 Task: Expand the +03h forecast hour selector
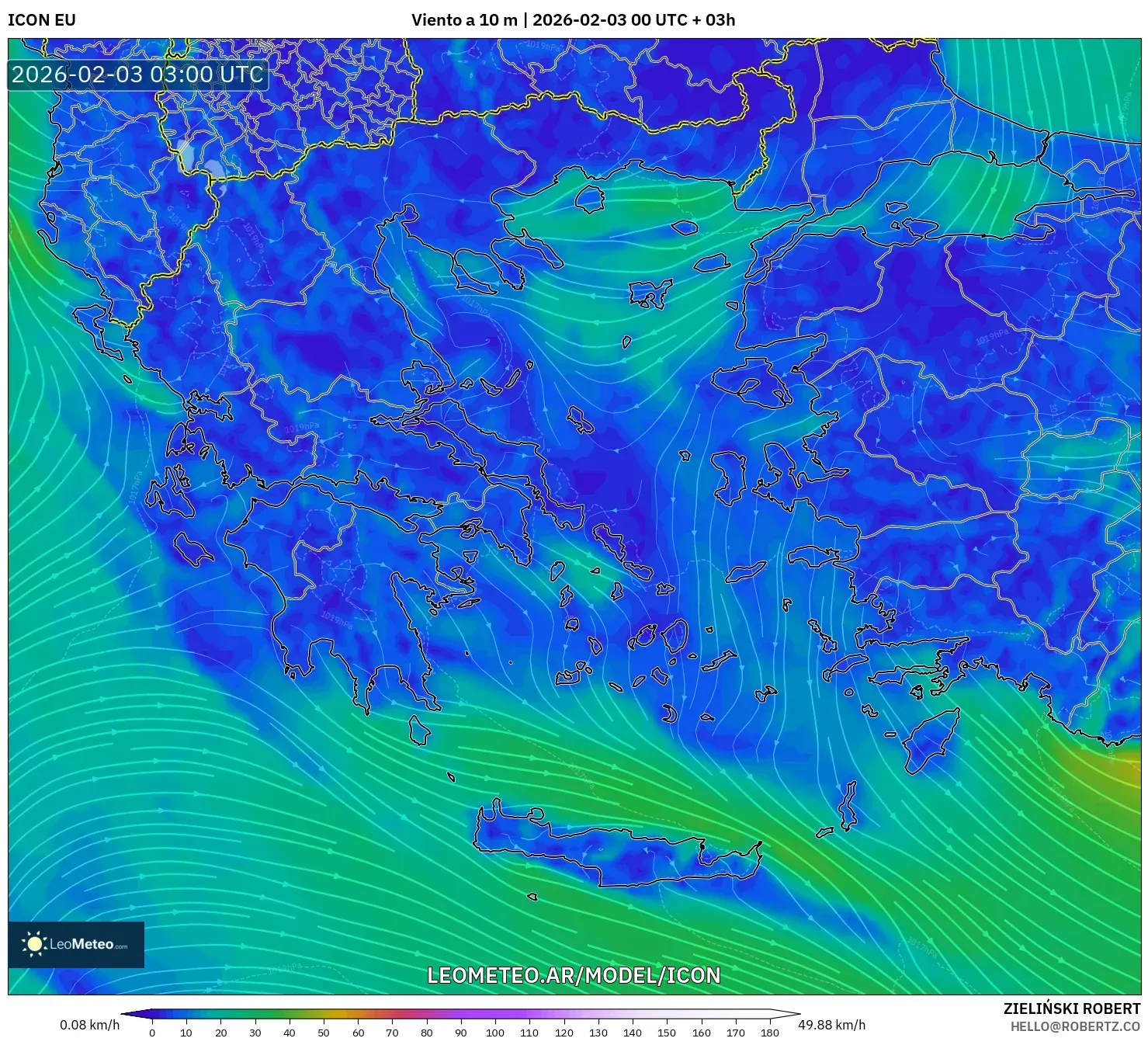coord(716,20)
